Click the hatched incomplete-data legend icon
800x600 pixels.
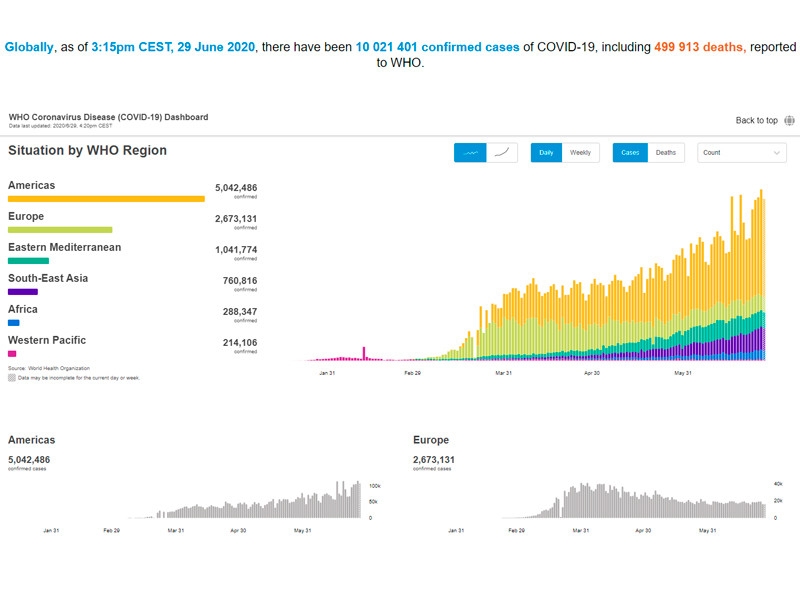pos(12,378)
